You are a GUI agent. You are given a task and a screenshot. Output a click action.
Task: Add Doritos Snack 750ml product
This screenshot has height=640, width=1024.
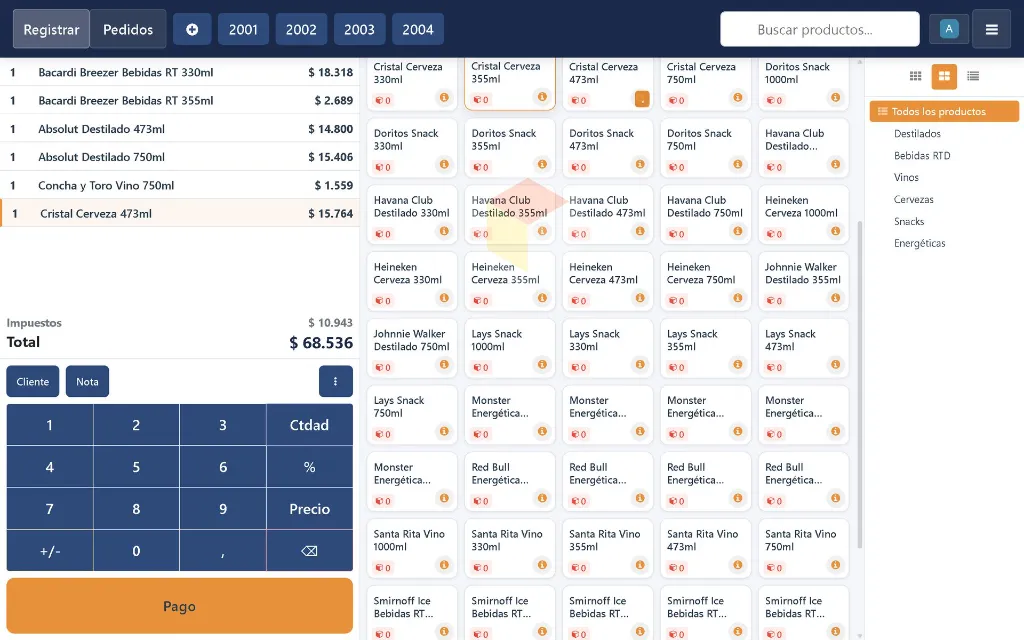[x=705, y=148]
